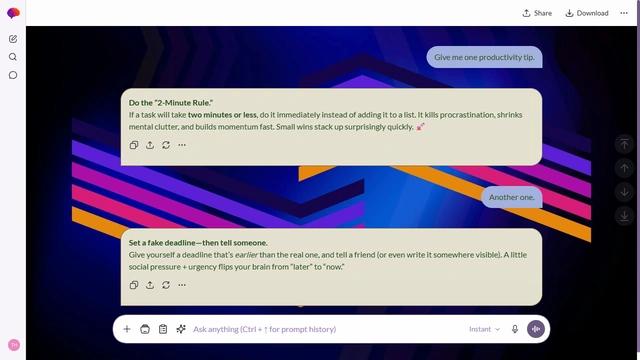
Task: Click the Share button
Action: pos(537,13)
